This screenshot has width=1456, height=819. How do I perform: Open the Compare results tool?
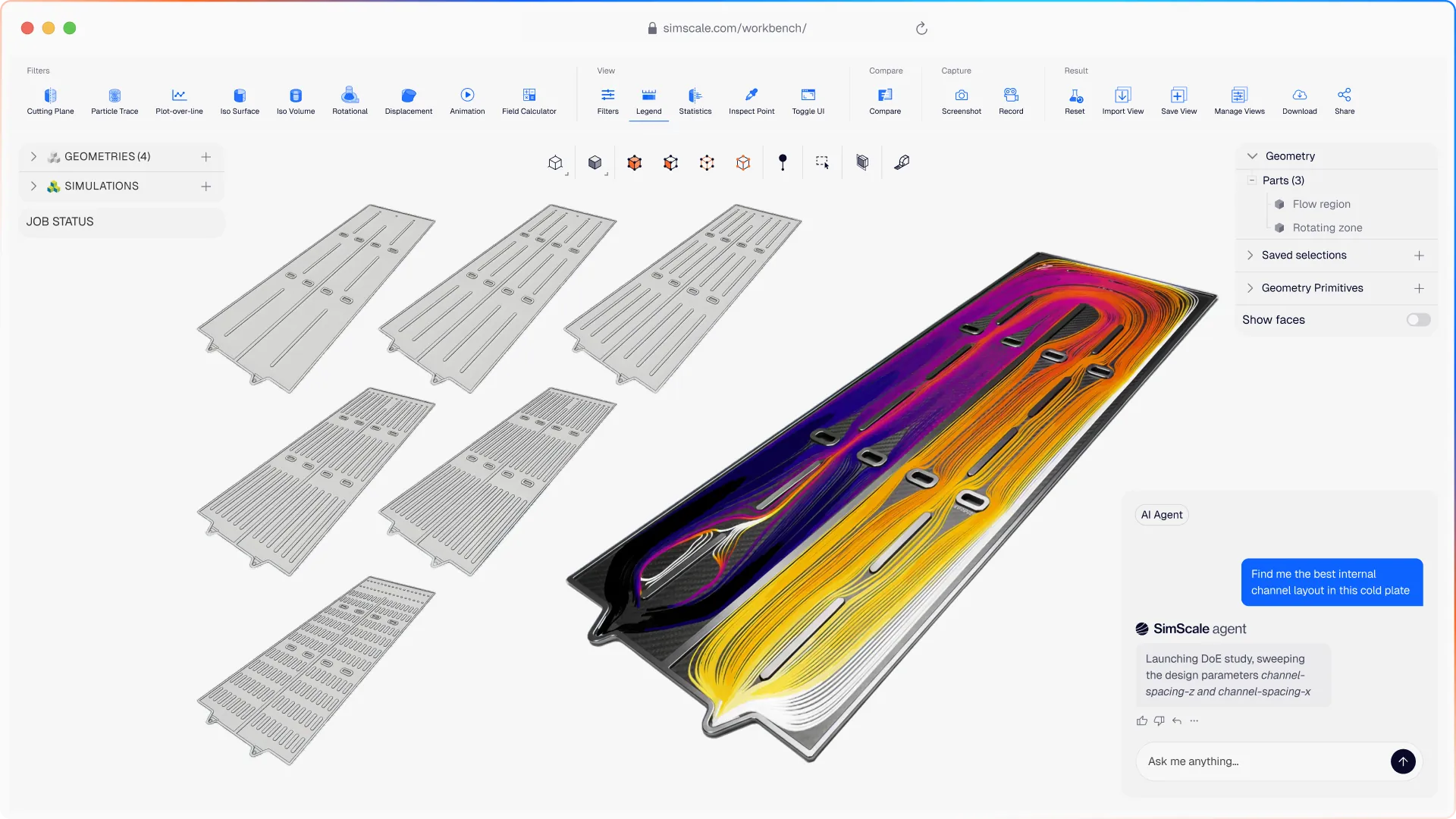[x=885, y=101]
